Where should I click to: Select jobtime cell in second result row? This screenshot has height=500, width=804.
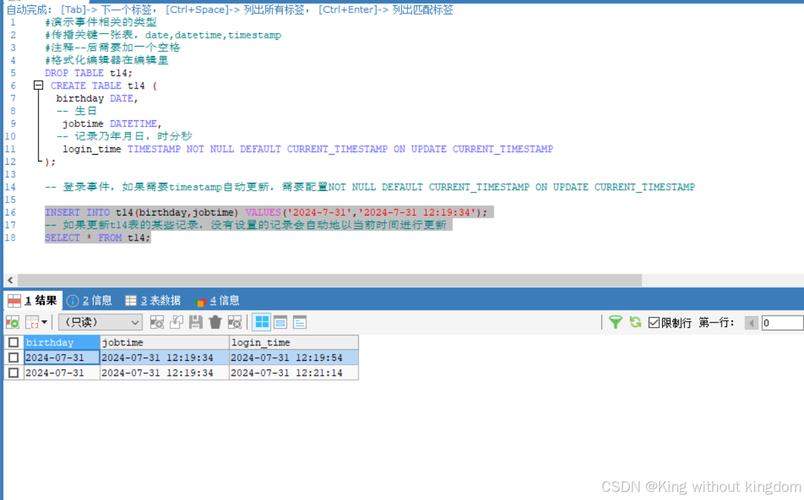pyautogui.click(x=165, y=373)
